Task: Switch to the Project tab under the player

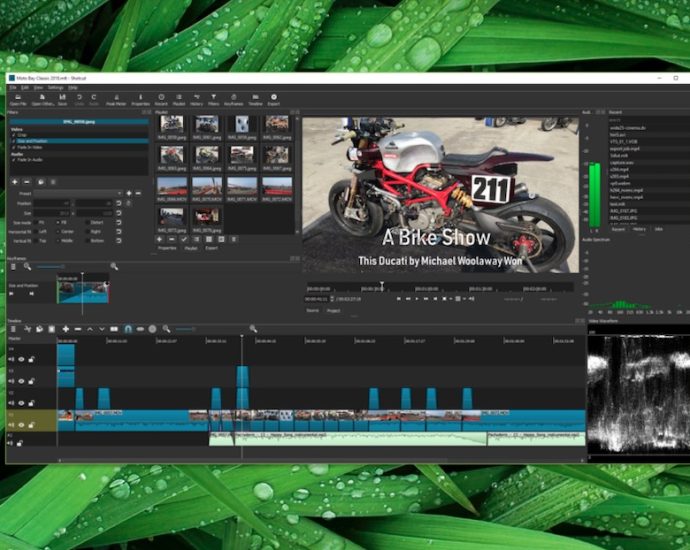Action: tap(333, 311)
